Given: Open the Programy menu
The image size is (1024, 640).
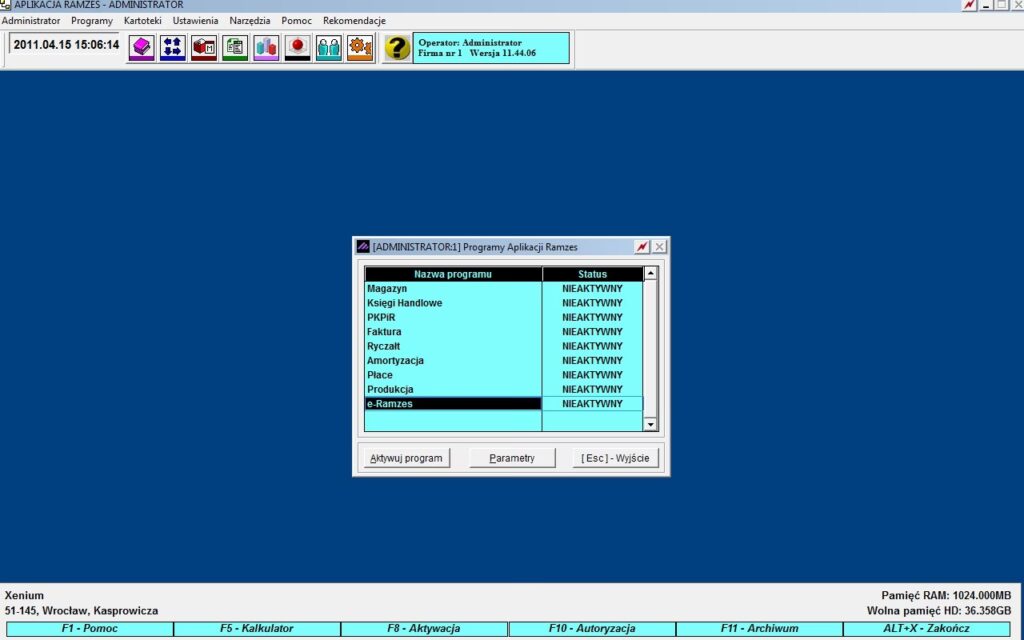Looking at the screenshot, I should pos(92,21).
